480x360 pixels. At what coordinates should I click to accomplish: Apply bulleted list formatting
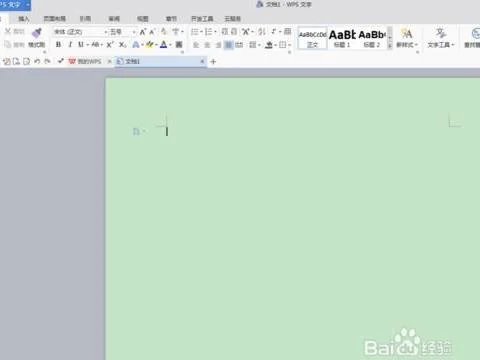194,32
